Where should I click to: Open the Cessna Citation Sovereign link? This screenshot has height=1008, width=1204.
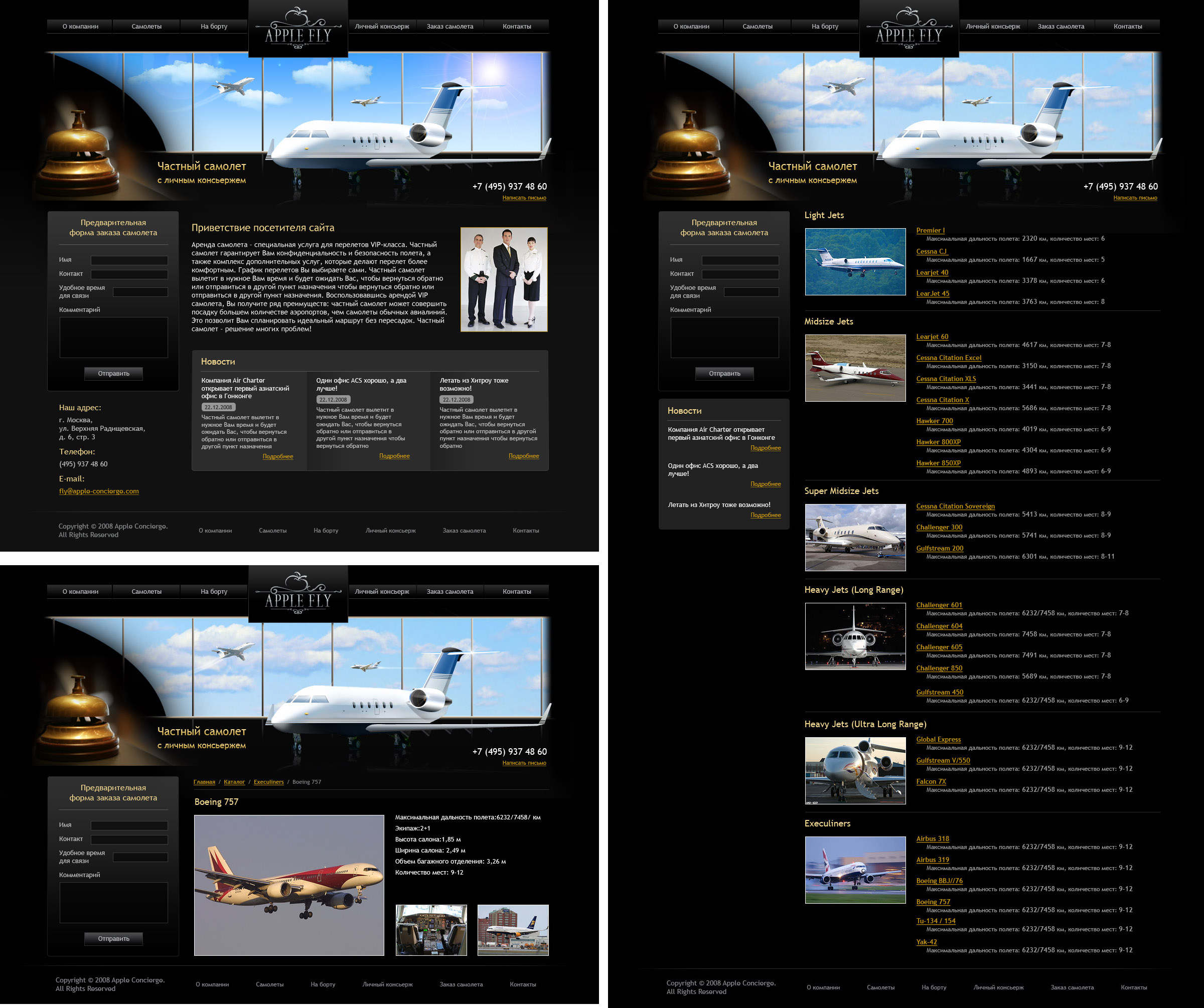(955, 506)
